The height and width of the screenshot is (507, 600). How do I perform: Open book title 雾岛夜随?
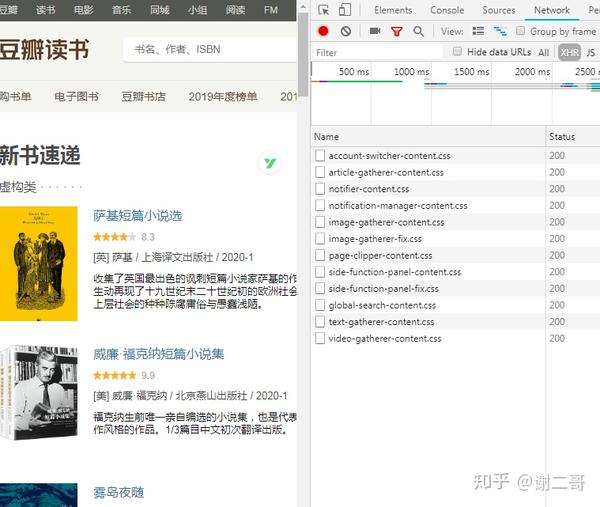(119, 492)
